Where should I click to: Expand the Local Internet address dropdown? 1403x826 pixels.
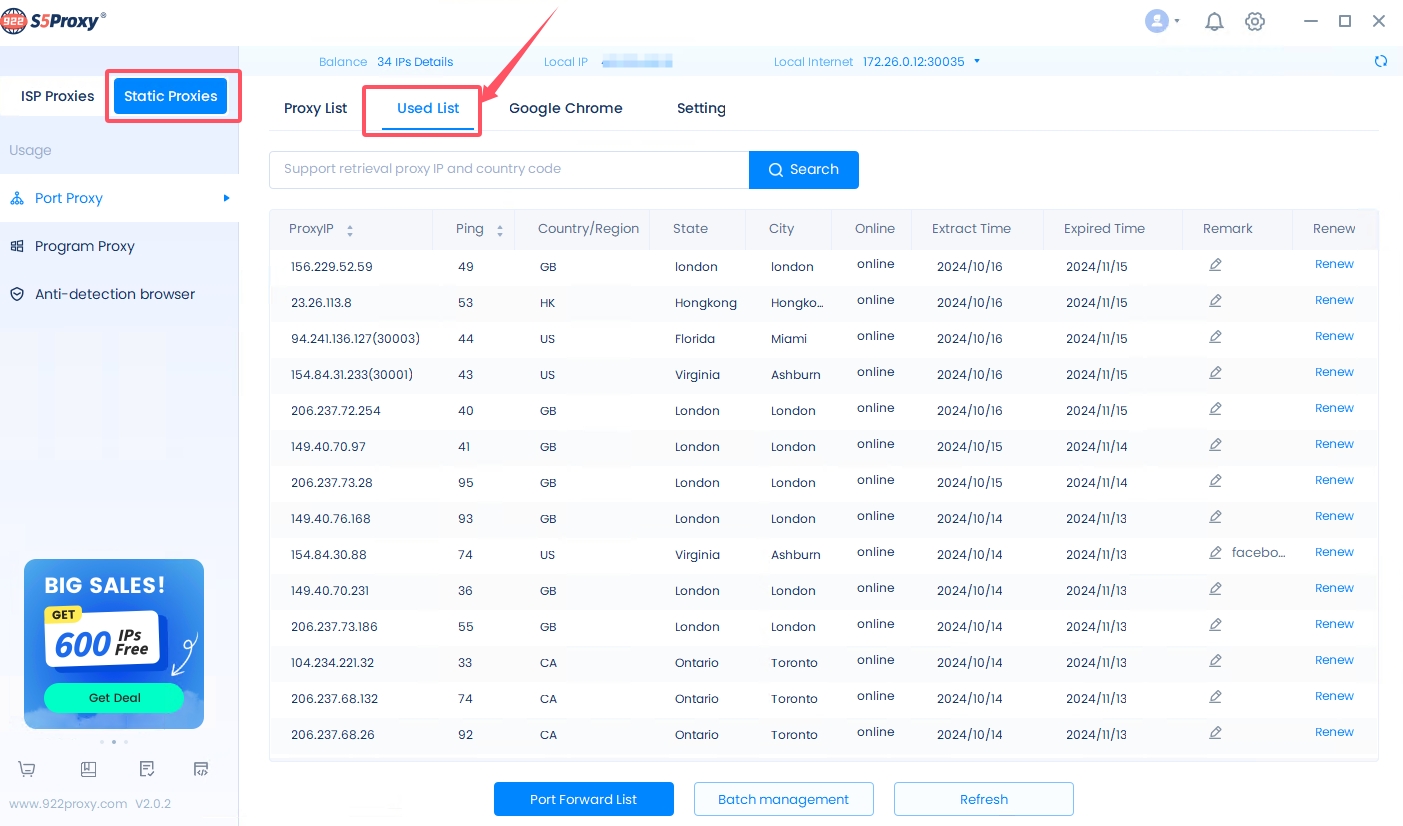pos(976,61)
